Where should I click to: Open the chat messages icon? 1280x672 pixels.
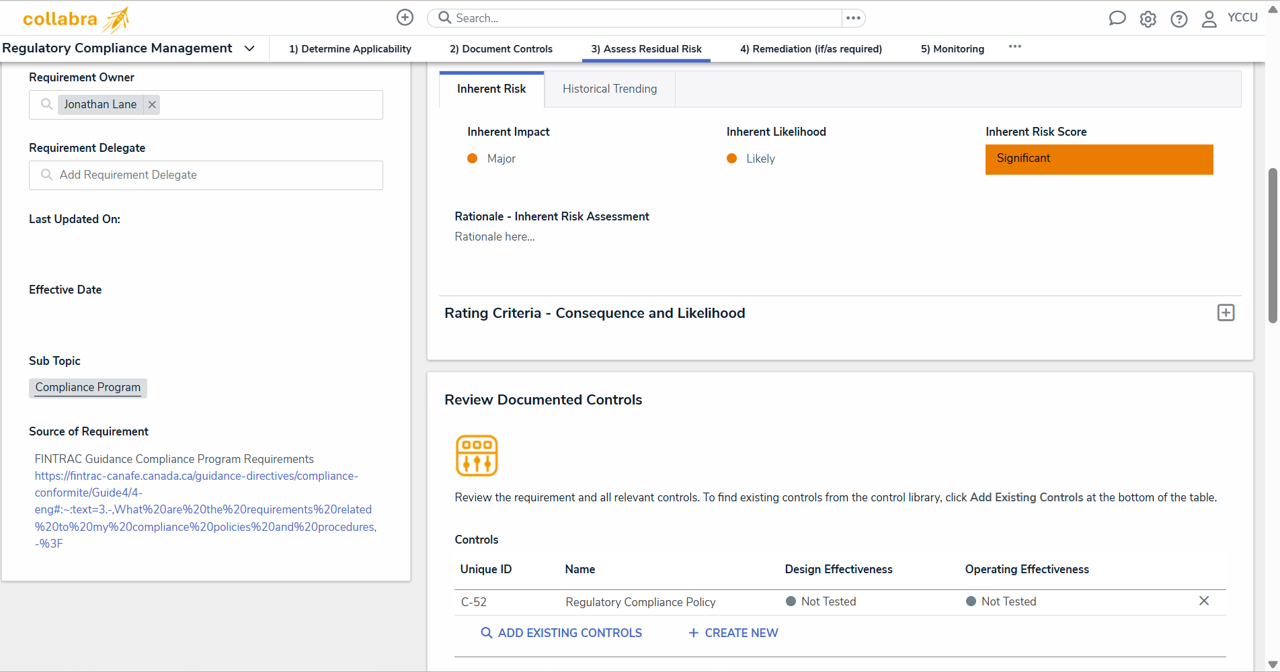pyautogui.click(x=1117, y=19)
